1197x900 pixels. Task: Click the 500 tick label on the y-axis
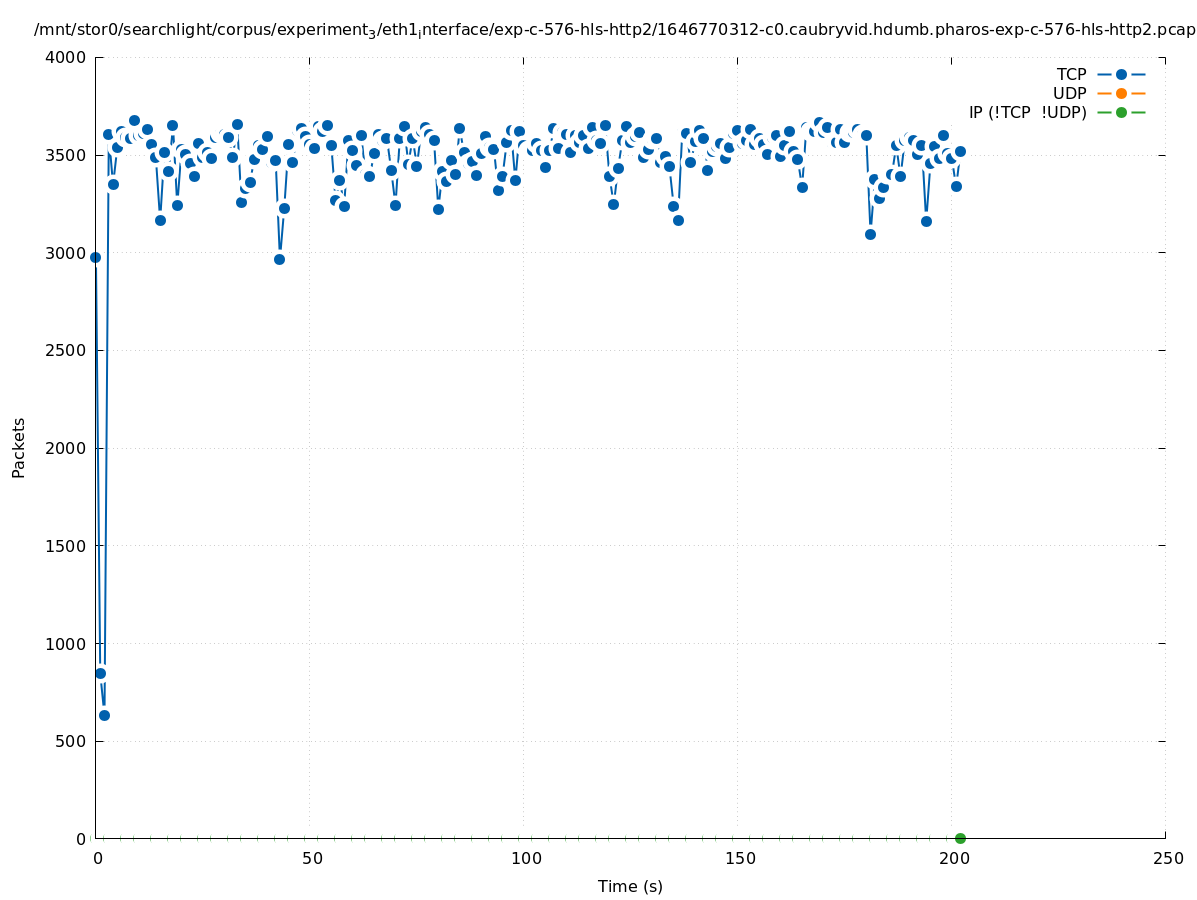(70, 741)
